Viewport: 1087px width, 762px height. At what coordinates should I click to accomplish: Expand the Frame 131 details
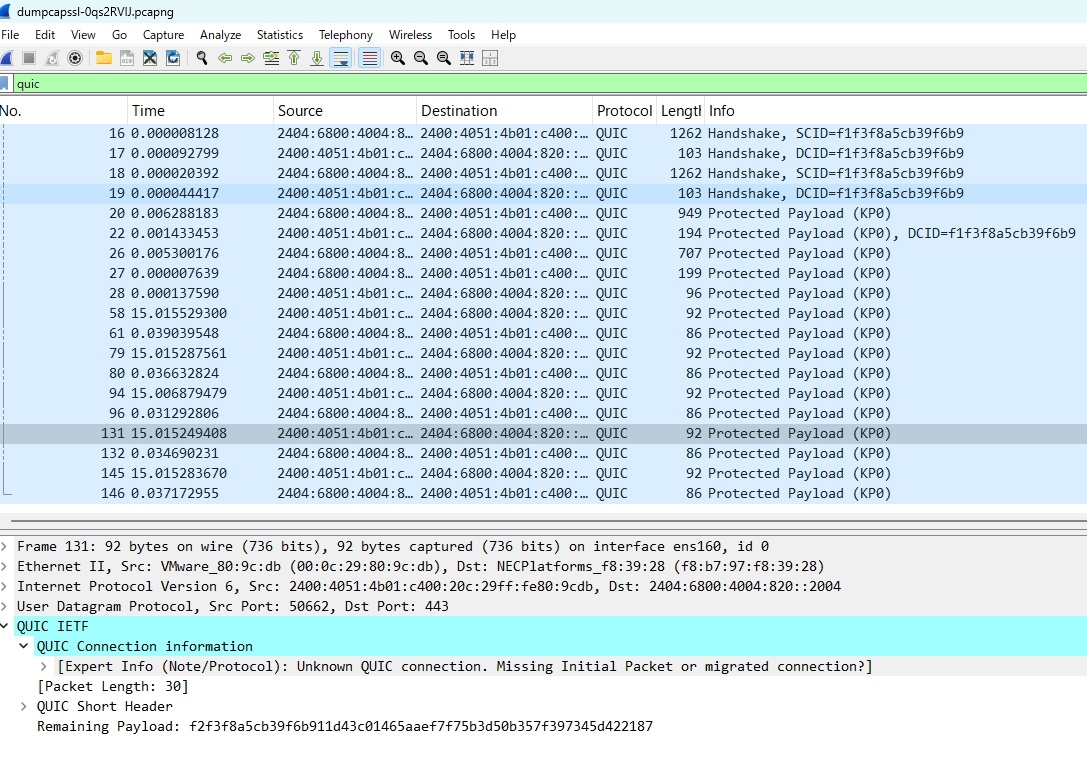tap(5, 546)
